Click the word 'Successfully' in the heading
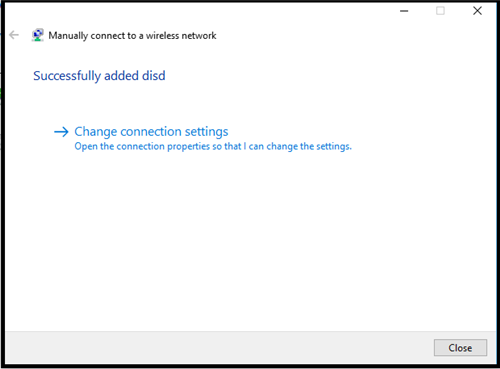Screen dimensions: 500x369 coord(67,76)
